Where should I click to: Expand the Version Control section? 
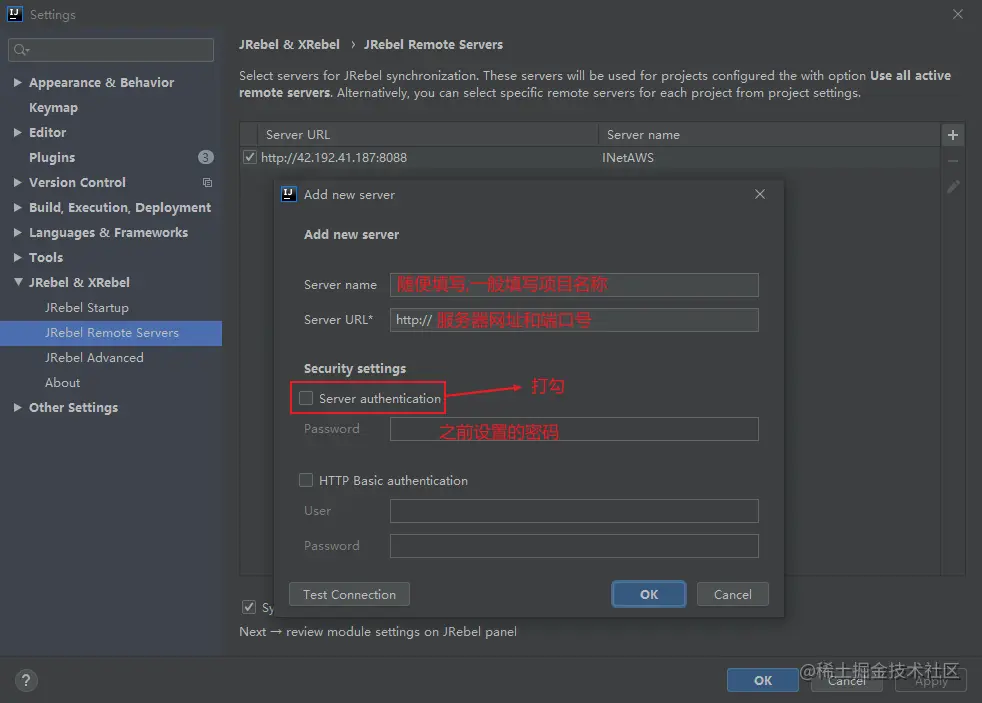tap(18, 182)
